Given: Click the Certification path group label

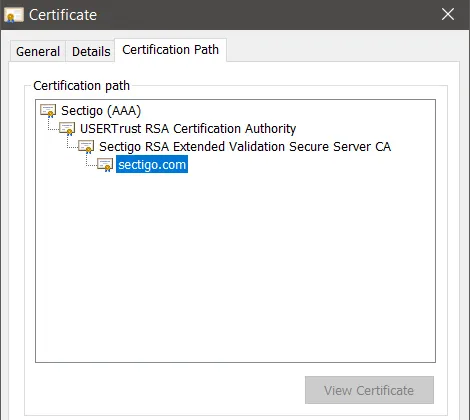Looking at the screenshot, I should (81, 86).
